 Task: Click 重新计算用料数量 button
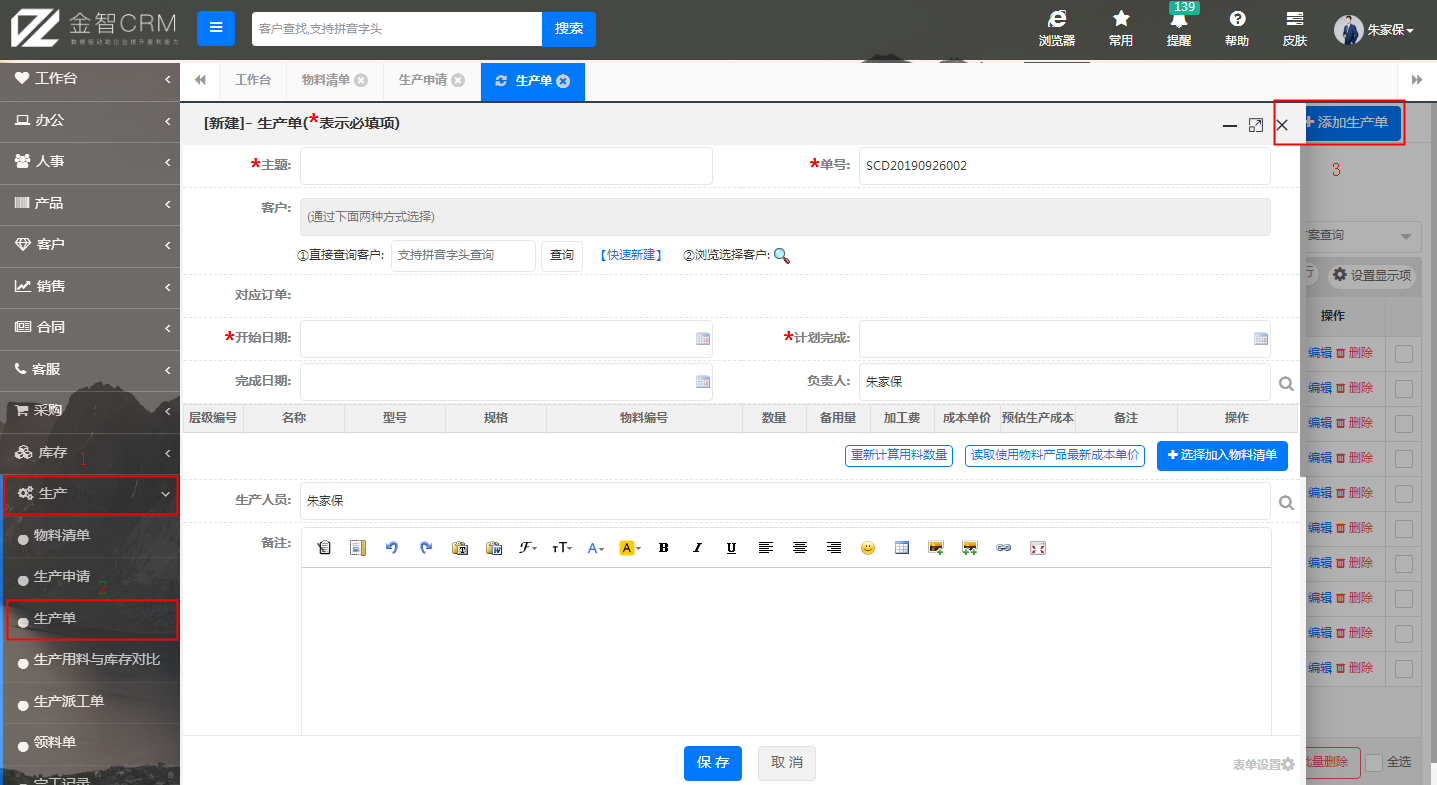(899, 456)
